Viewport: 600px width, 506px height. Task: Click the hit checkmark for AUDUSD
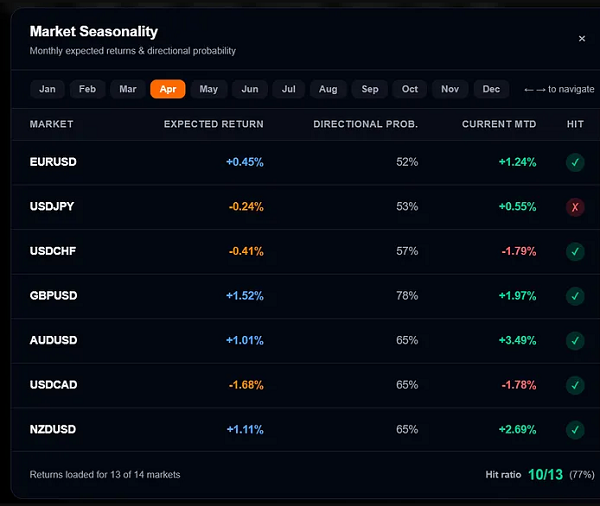coord(575,341)
